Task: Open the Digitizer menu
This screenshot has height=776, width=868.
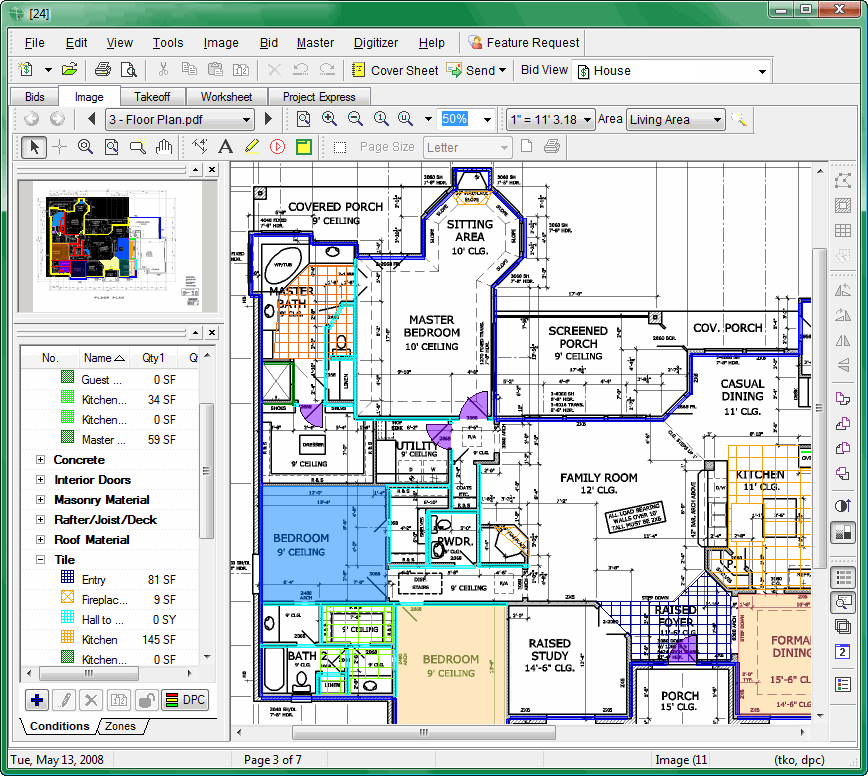Action: point(376,43)
